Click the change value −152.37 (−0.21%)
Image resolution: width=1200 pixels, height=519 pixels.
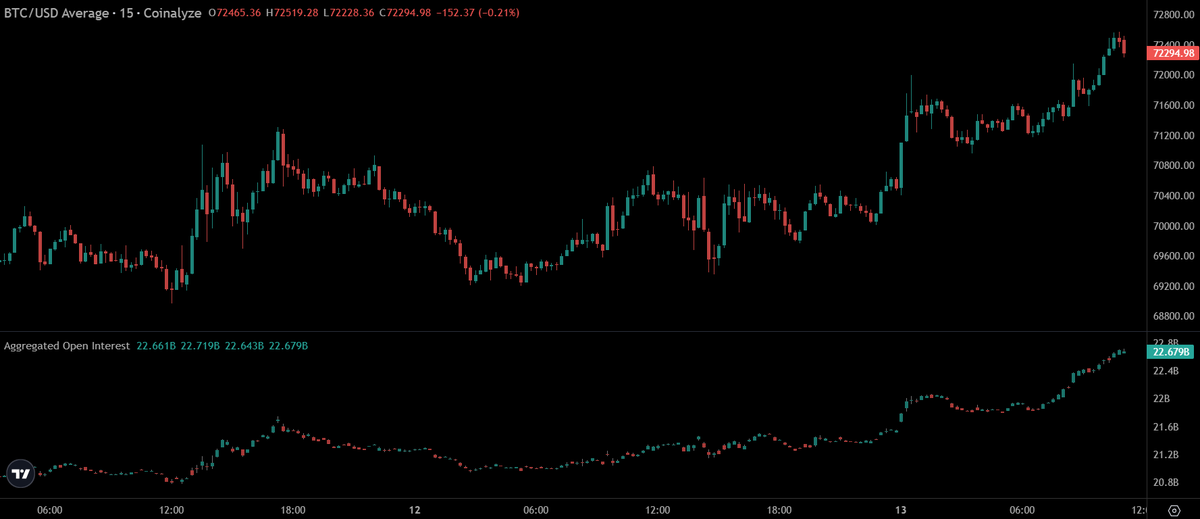tap(477, 13)
